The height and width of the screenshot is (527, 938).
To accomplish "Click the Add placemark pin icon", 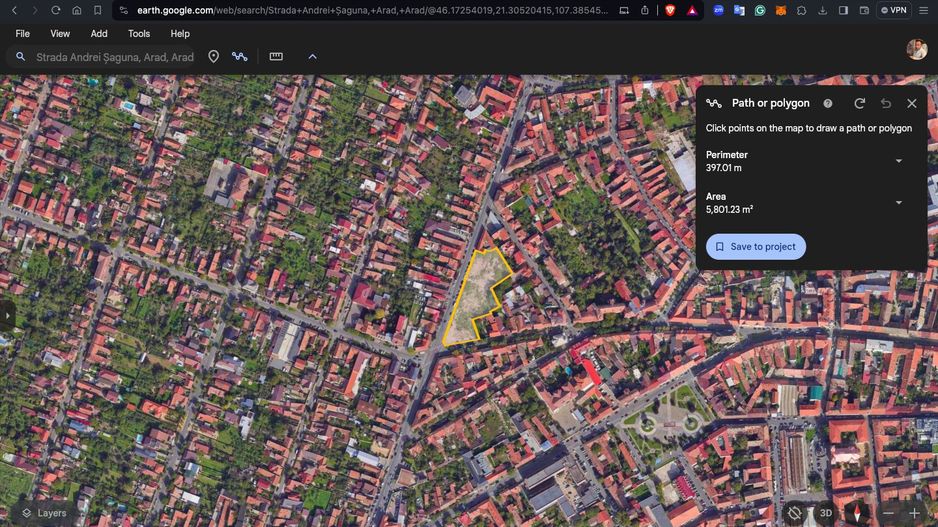I will point(213,57).
